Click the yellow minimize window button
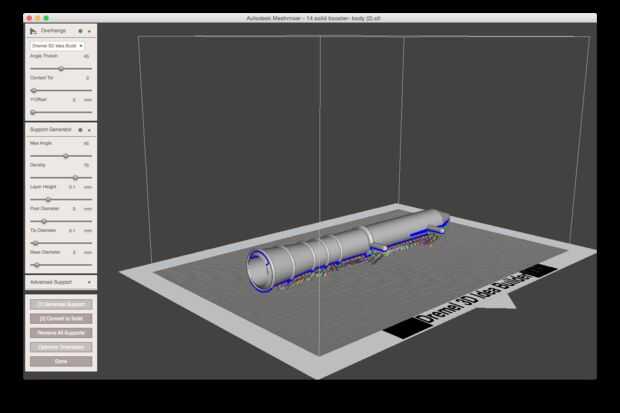 pos(38,18)
